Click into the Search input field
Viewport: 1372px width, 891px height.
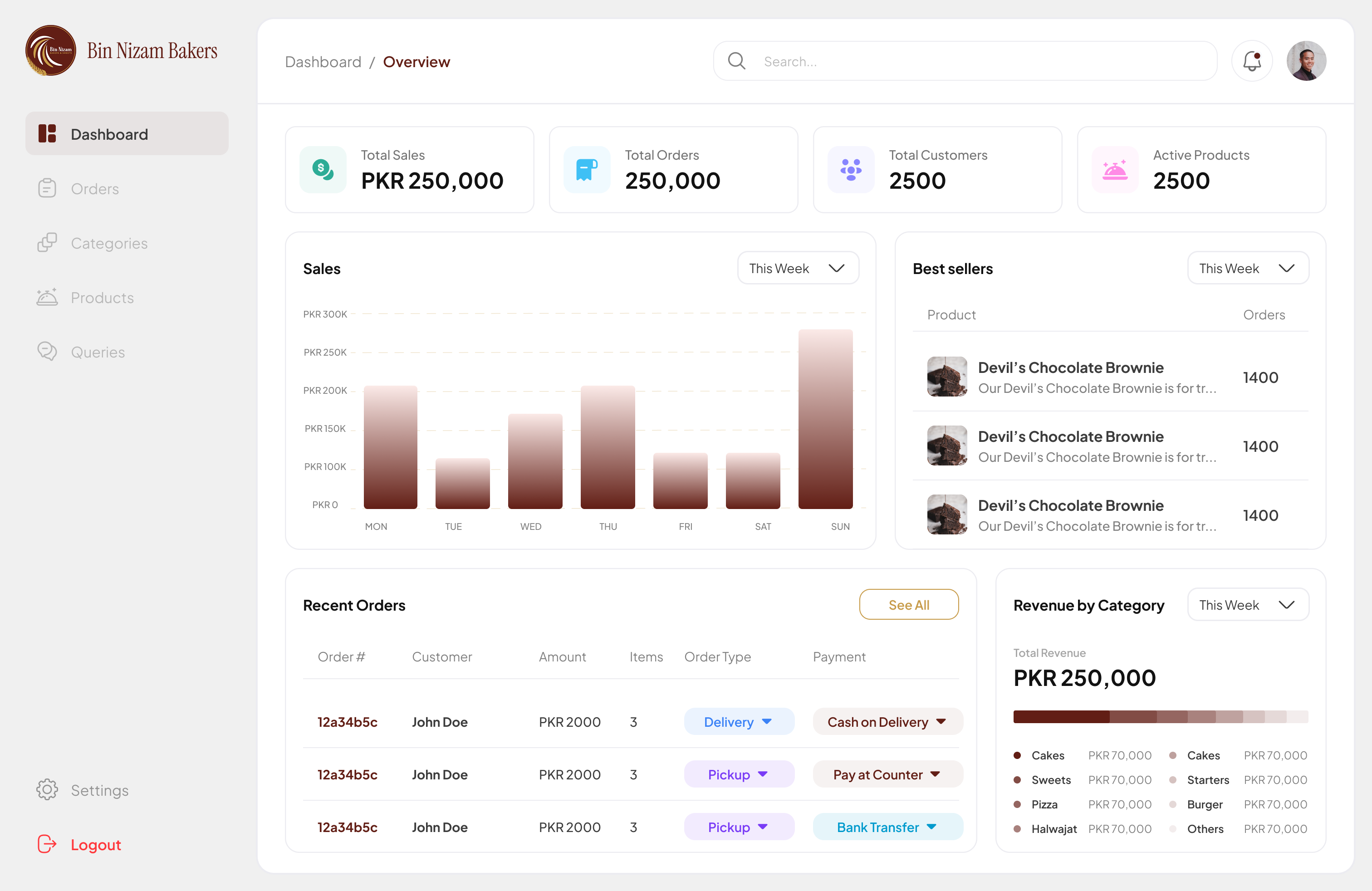pyautogui.click(x=980, y=61)
